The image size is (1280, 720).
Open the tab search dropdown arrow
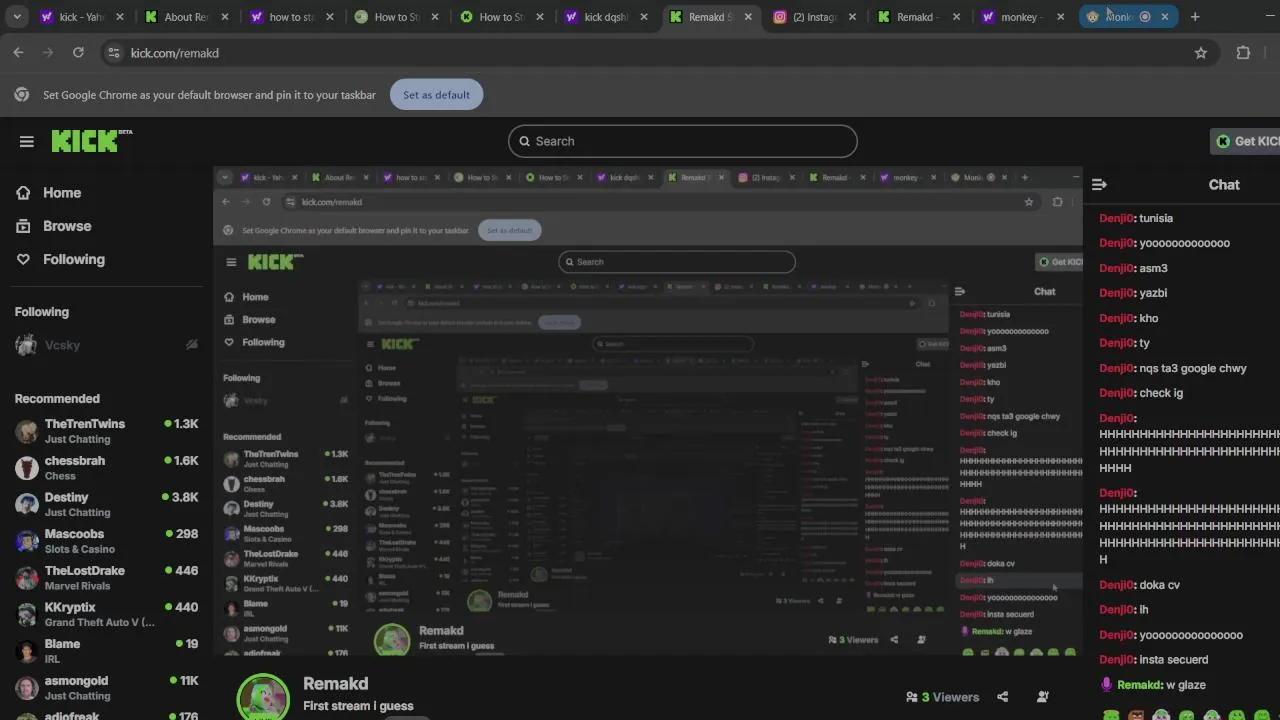pyautogui.click(x=17, y=17)
